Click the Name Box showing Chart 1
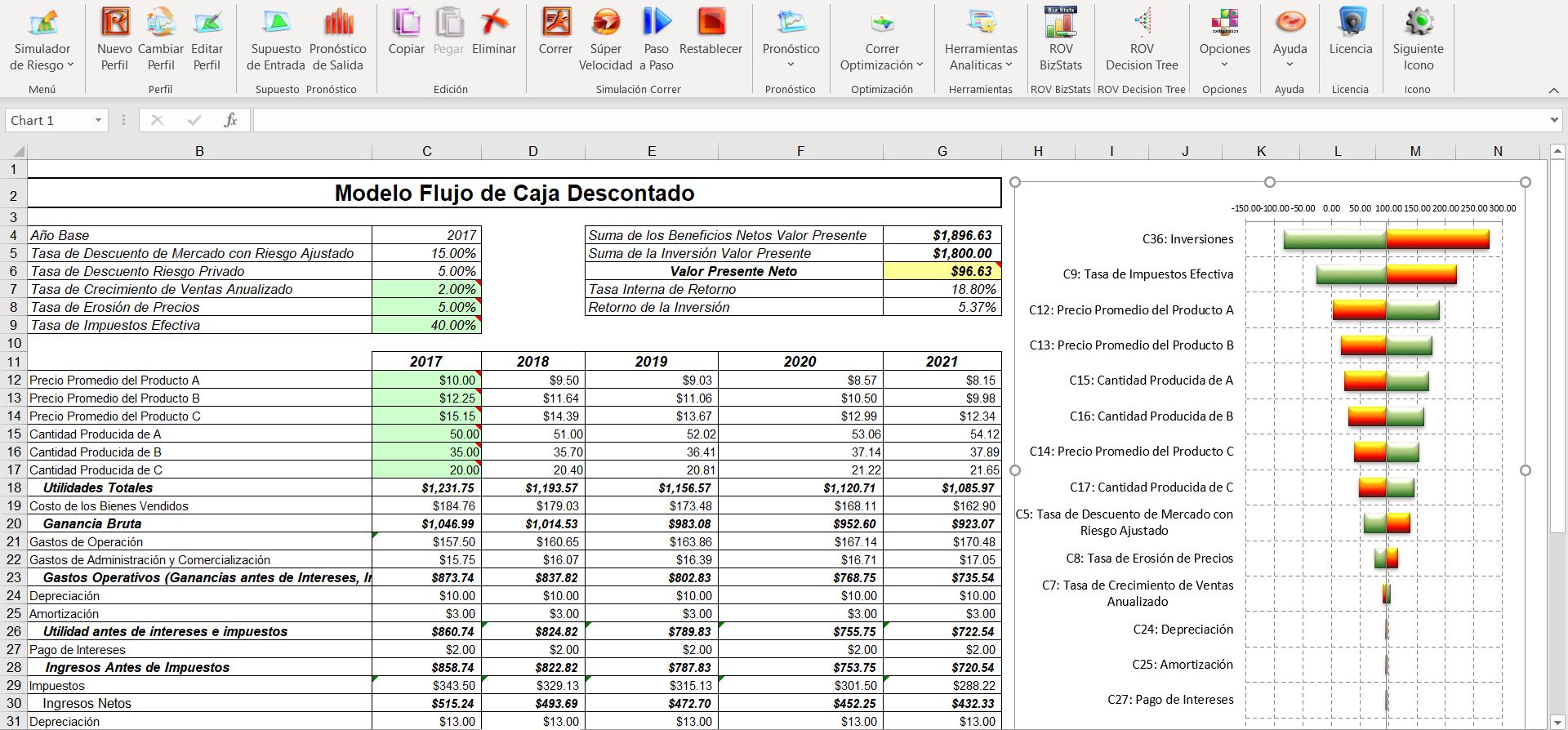The height and width of the screenshot is (730, 1568). point(47,120)
